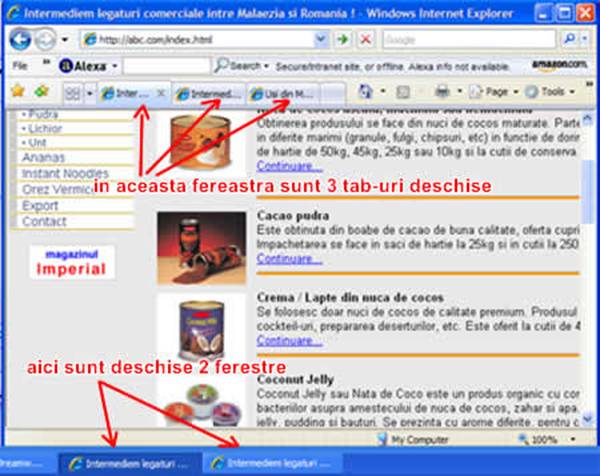
Task: Switch to the 'Usi din M...' tab
Action: tap(287, 93)
